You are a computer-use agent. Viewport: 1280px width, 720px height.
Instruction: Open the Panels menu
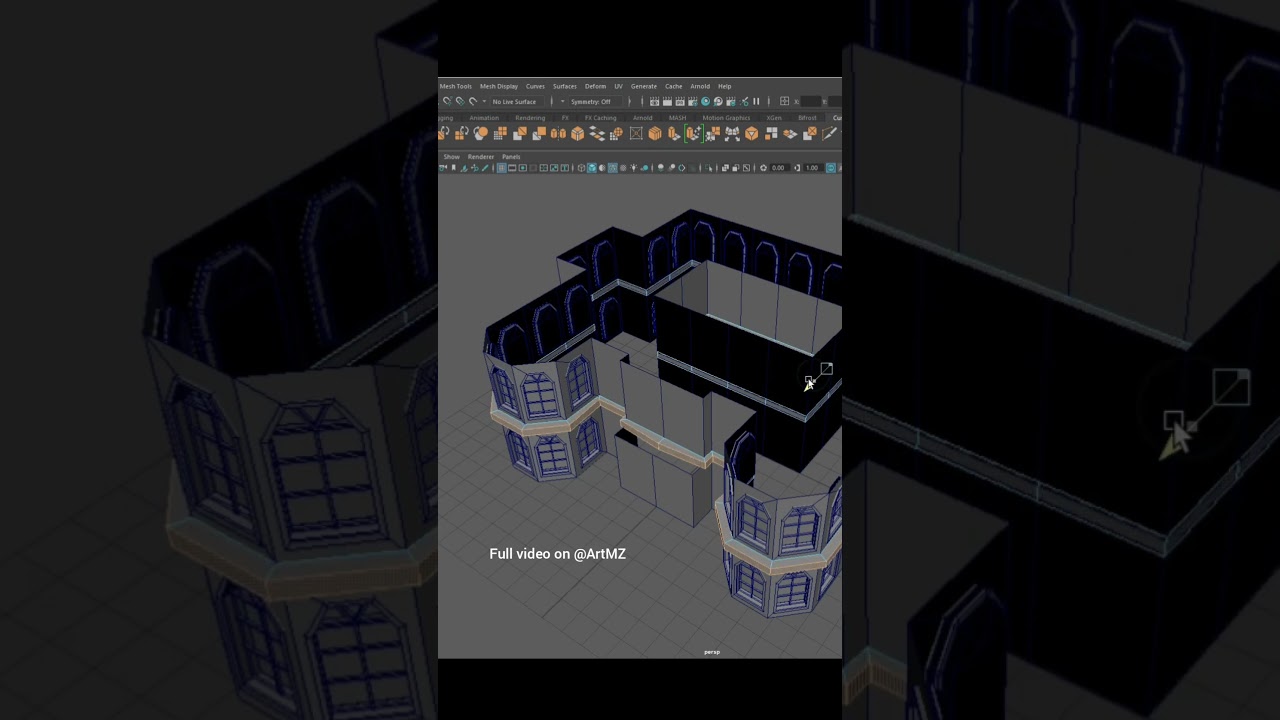coord(511,157)
